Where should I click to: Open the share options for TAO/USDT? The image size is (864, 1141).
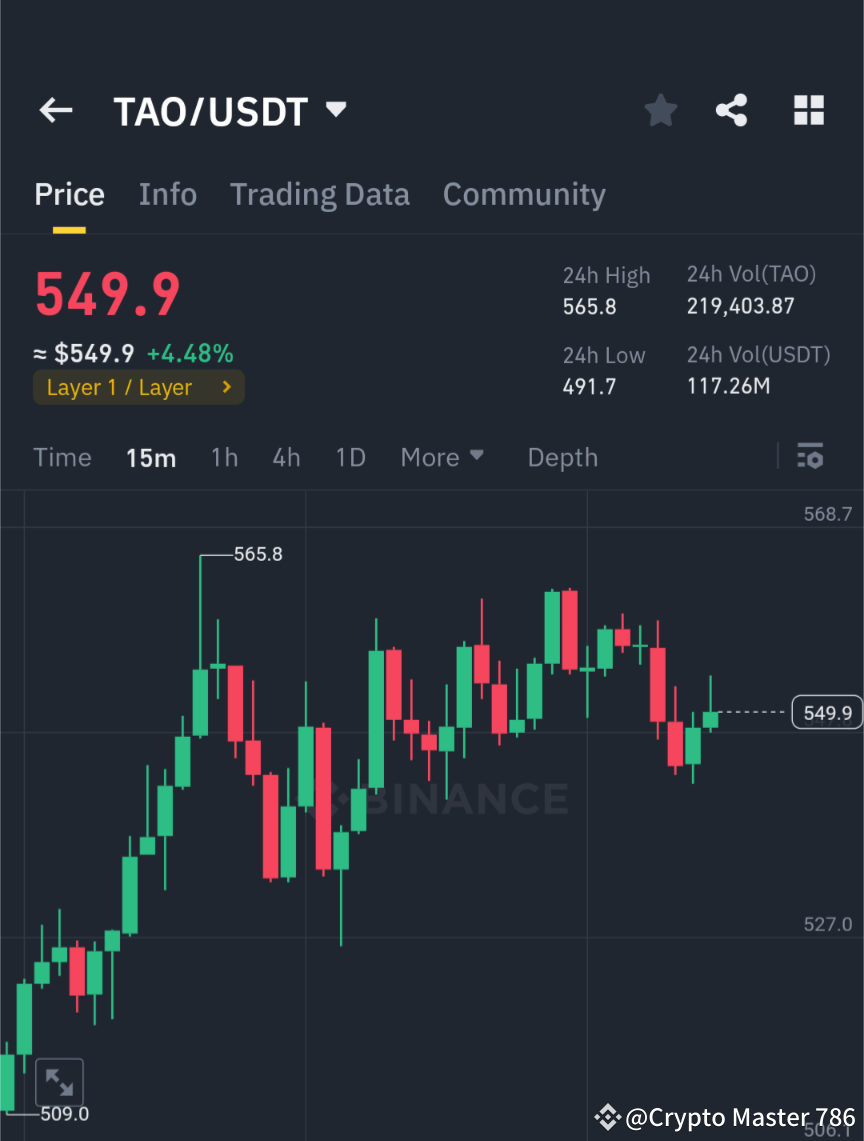[x=732, y=111]
